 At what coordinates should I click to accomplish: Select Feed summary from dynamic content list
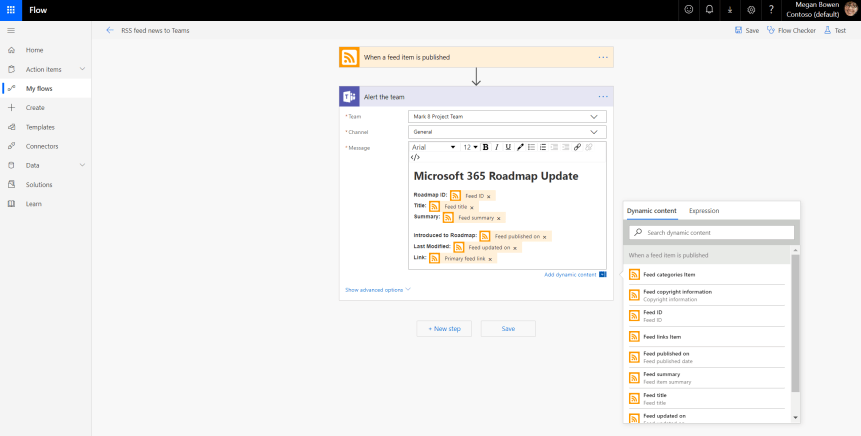point(662,376)
